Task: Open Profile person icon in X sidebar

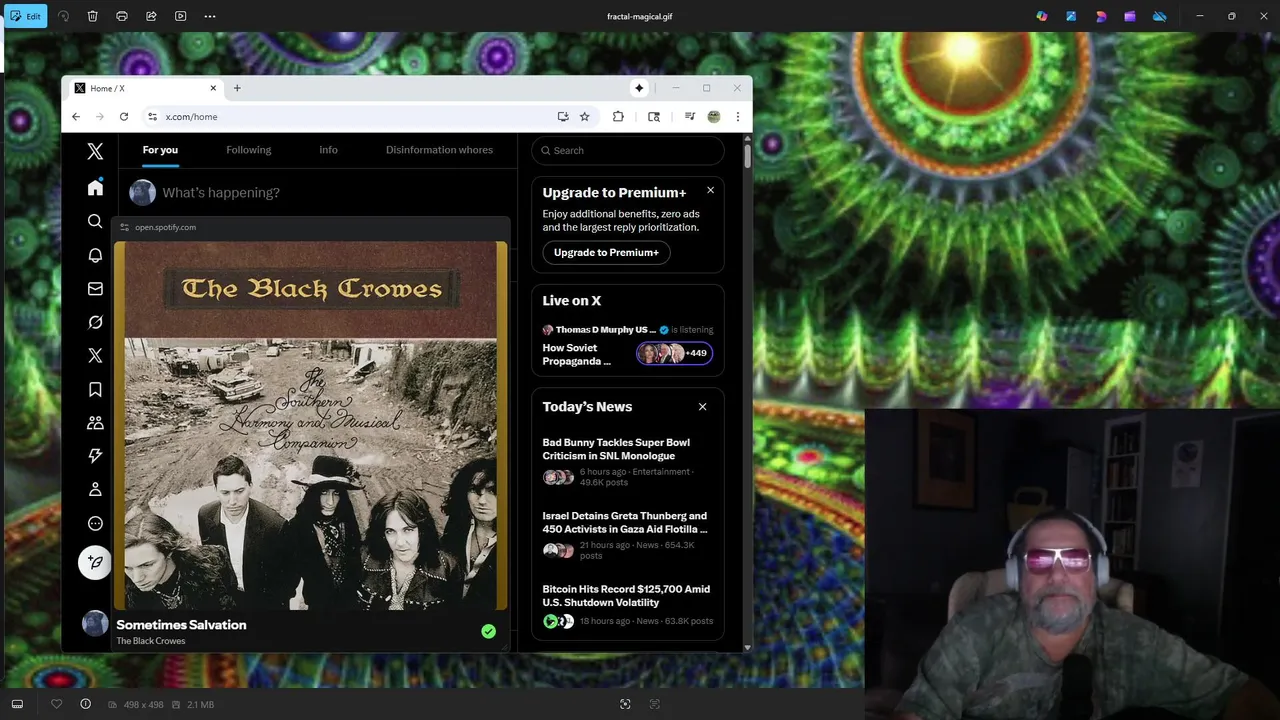Action: (95, 489)
